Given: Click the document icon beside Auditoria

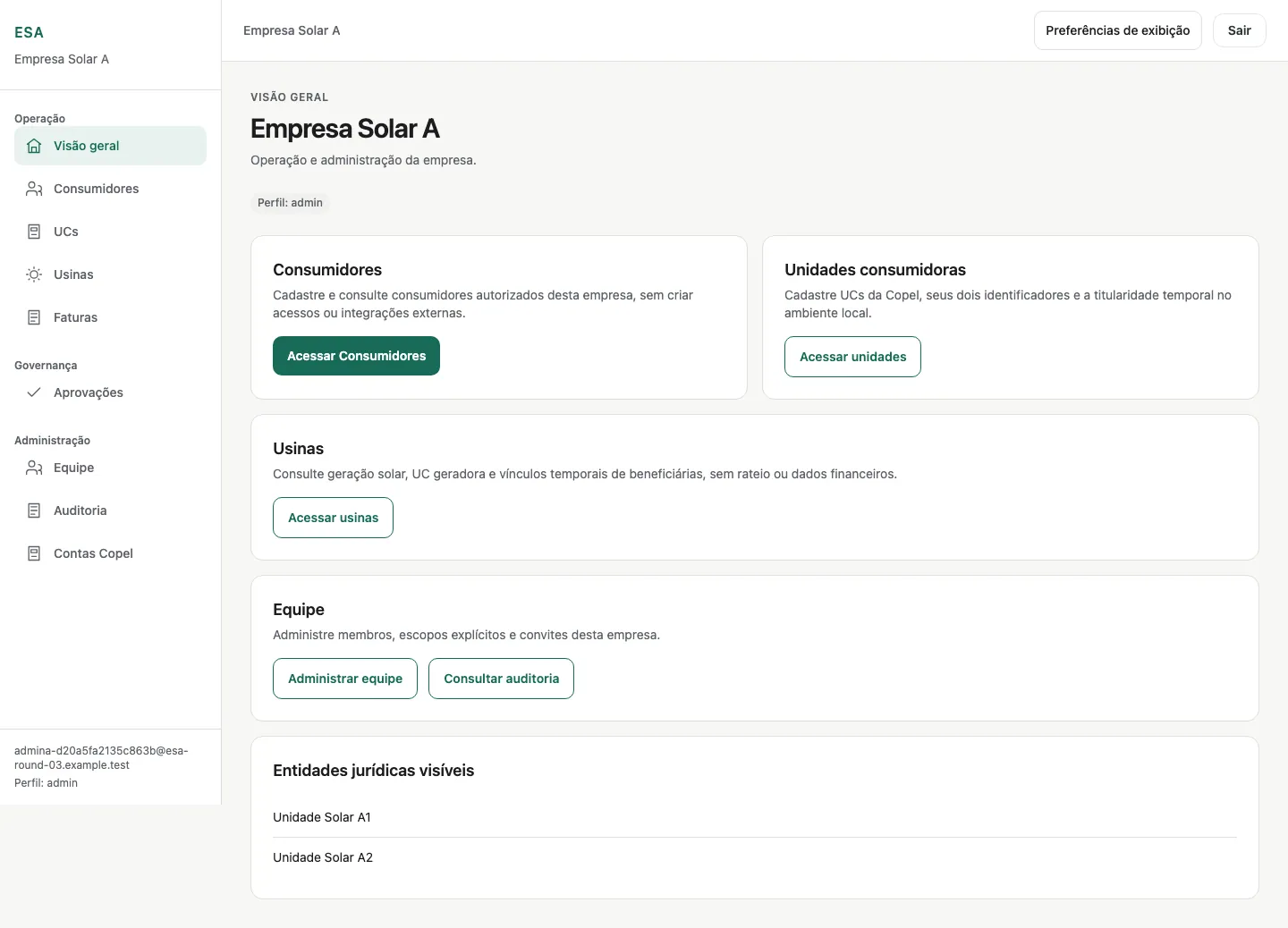Looking at the screenshot, I should pos(34,510).
